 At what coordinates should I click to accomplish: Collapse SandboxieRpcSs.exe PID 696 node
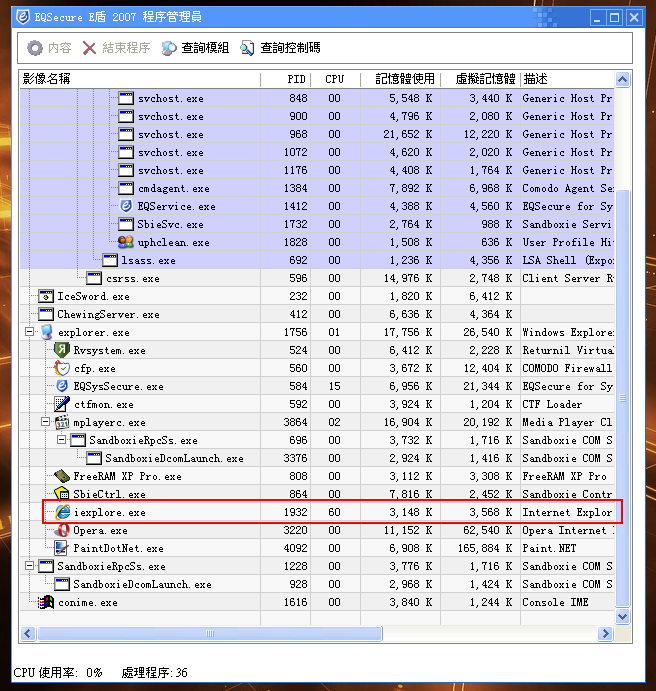[61, 440]
